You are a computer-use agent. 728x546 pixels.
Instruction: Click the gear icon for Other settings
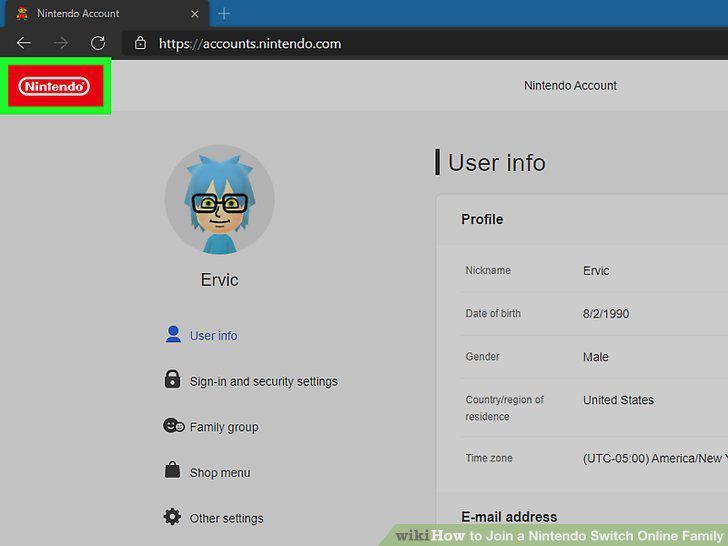[x=172, y=516]
